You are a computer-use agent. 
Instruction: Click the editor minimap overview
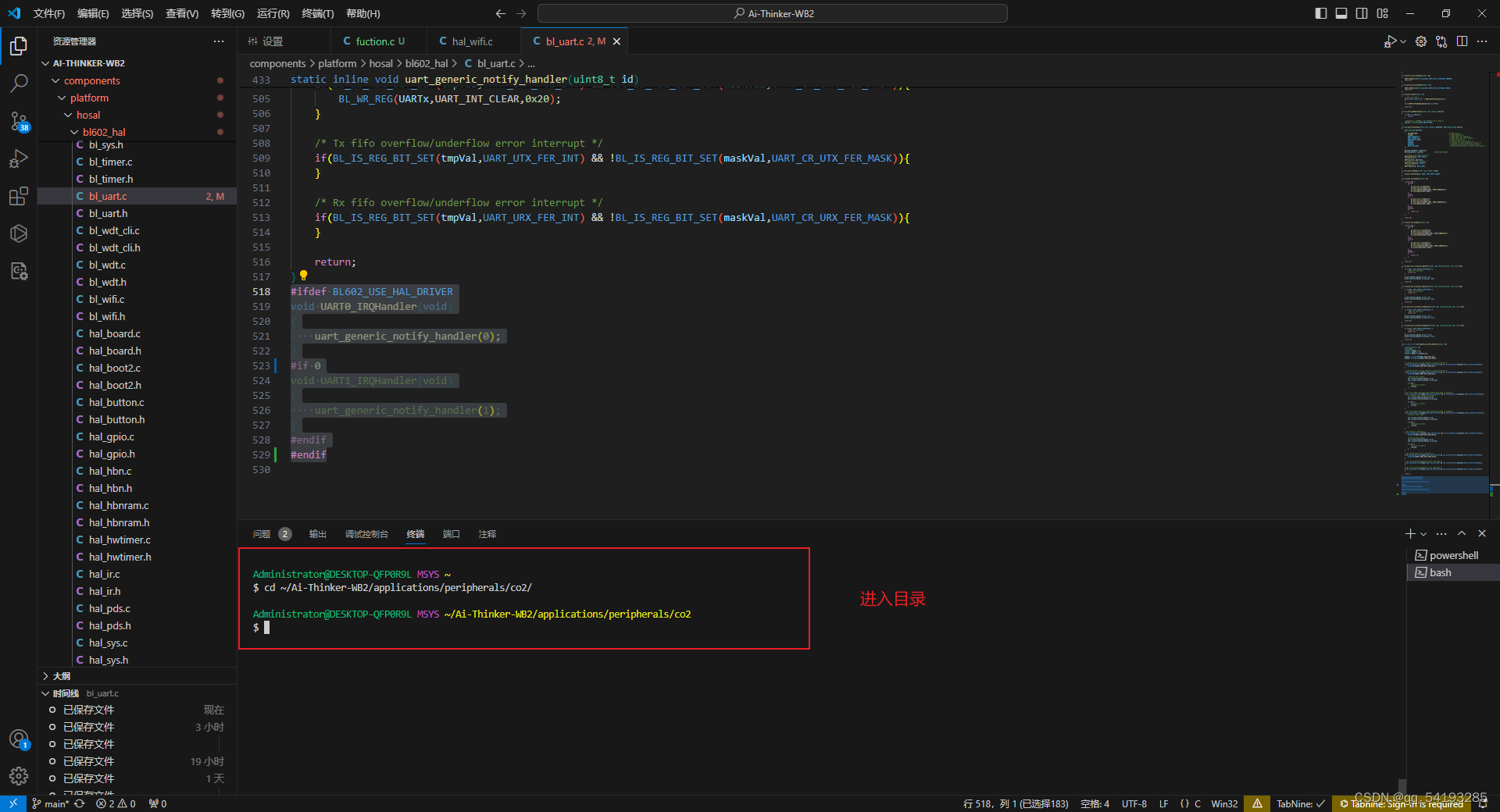(x=1445, y=285)
